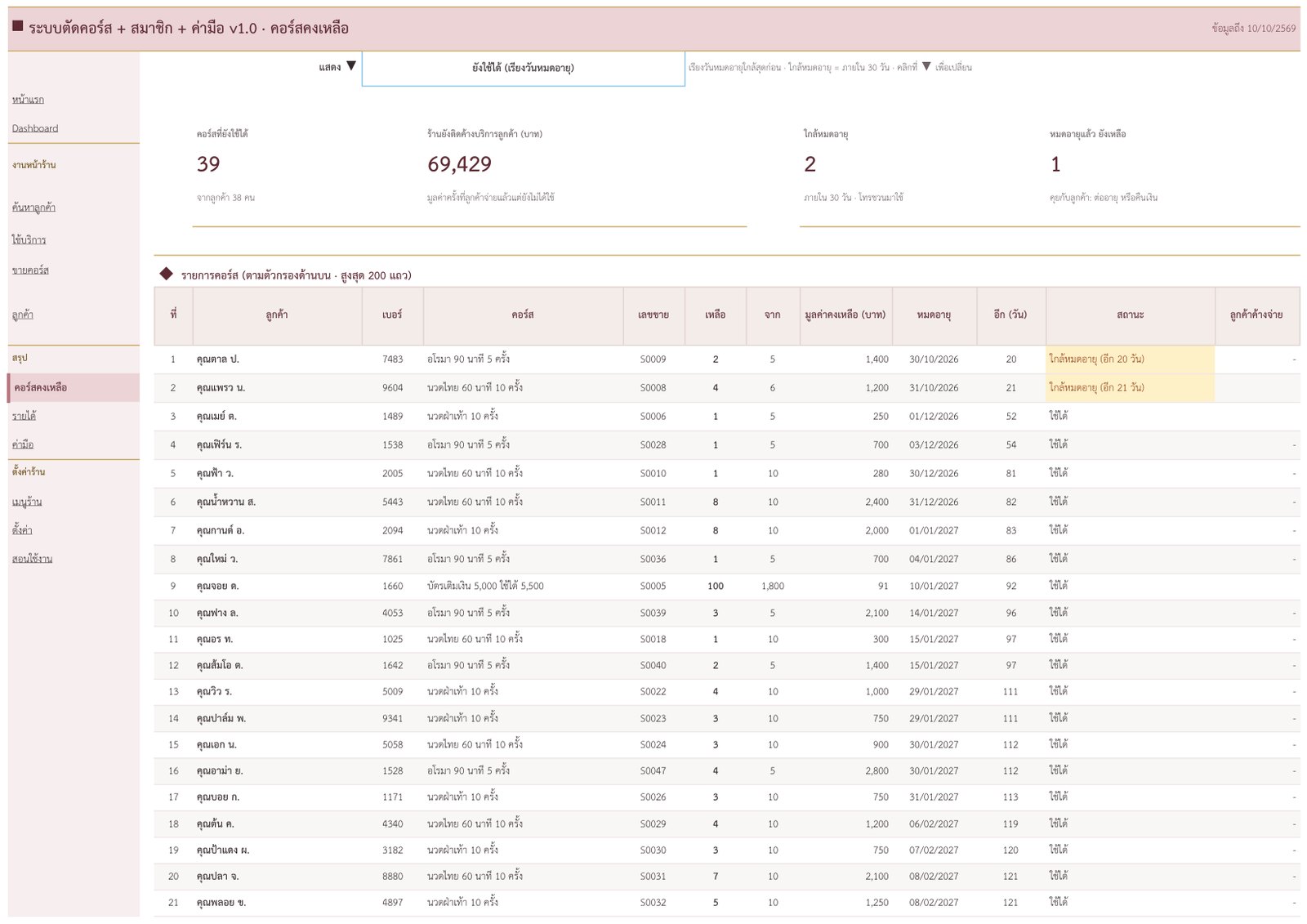Select the คุณอาม่า ย. customer cell
The image size is (1307, 924).
(x=277, y=771)
